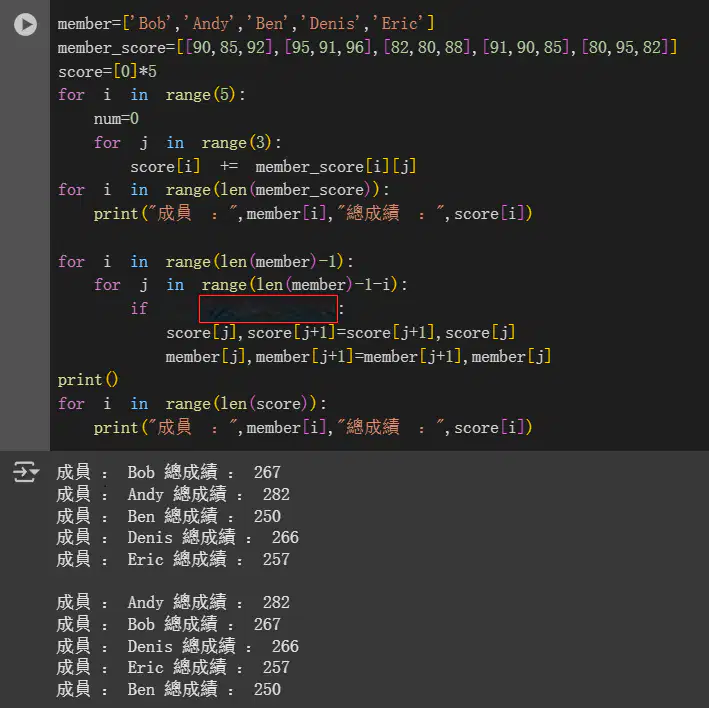Click sorted output row "Eric 總成績 : 257"
This screenshot has width=709, height=708.
[x=173, y=668]
